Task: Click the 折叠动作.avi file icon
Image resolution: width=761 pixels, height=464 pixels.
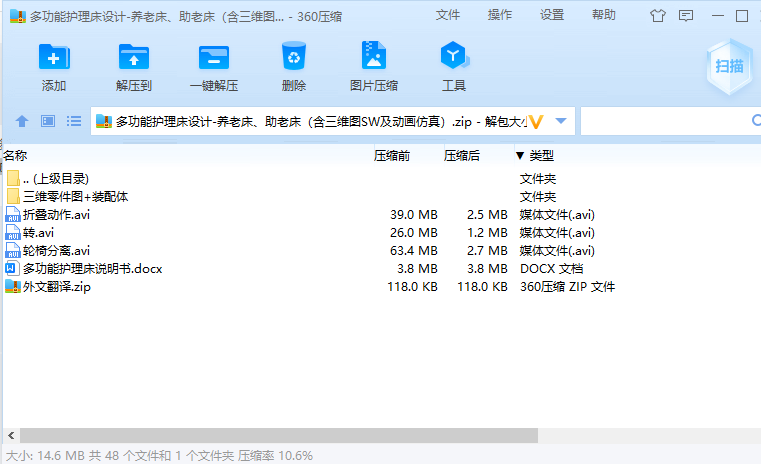Action: pos(13,215)
